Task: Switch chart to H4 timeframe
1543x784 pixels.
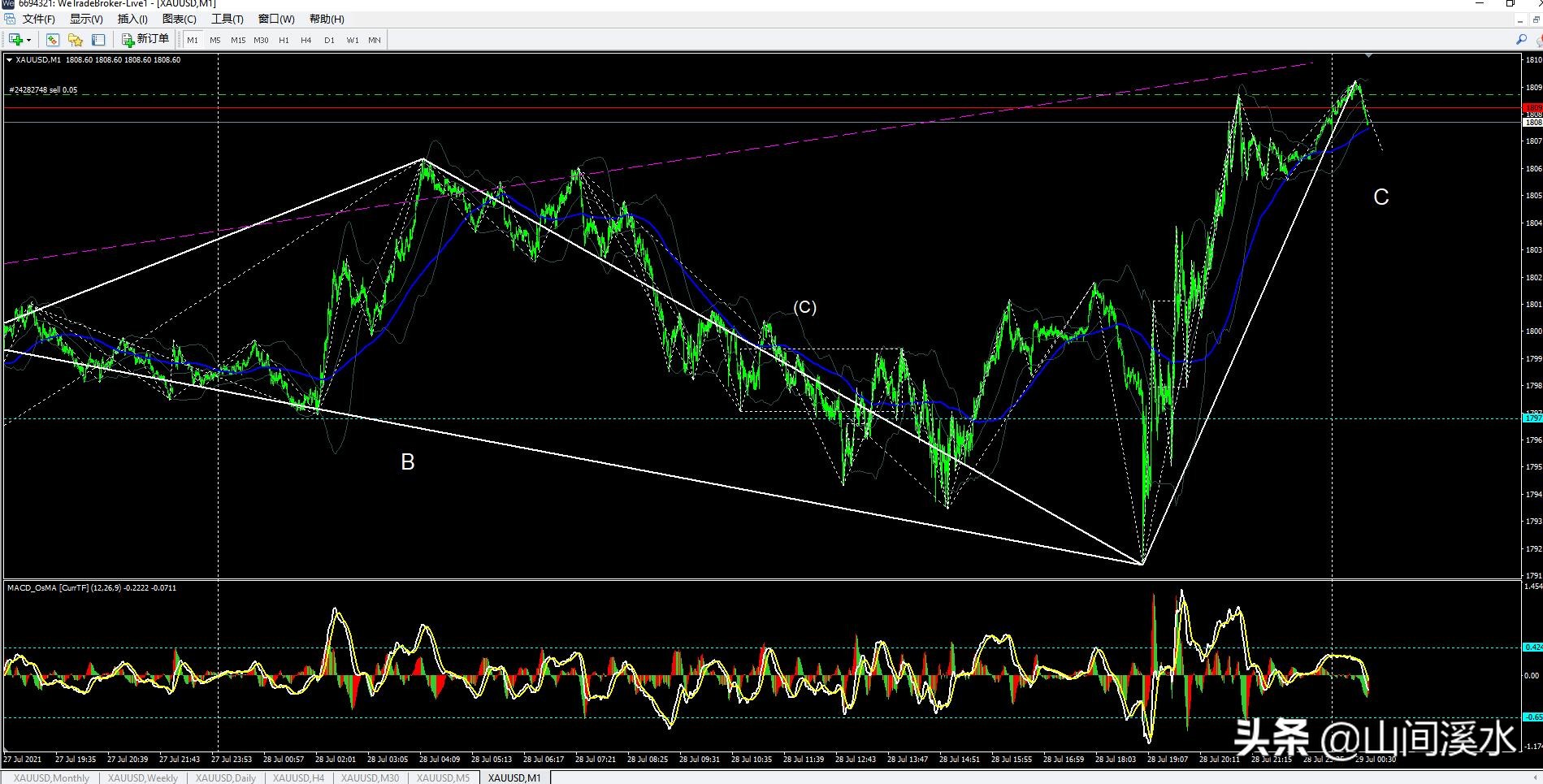Action: 306,40
